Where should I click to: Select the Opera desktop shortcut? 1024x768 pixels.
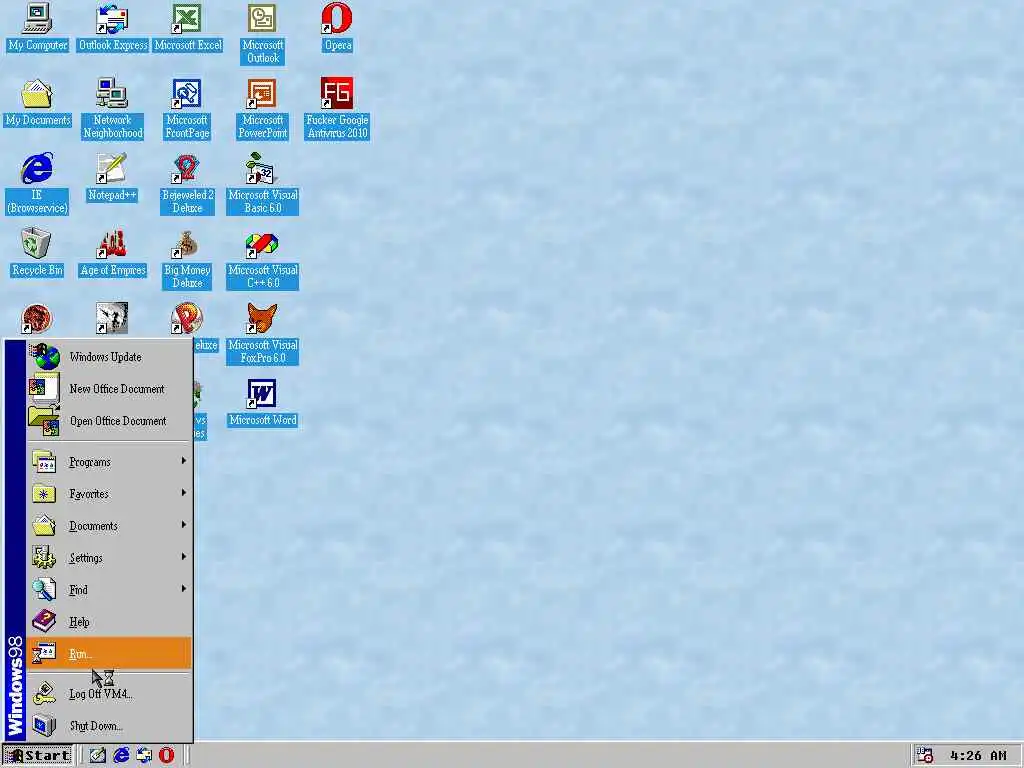[x=338, y=27]
